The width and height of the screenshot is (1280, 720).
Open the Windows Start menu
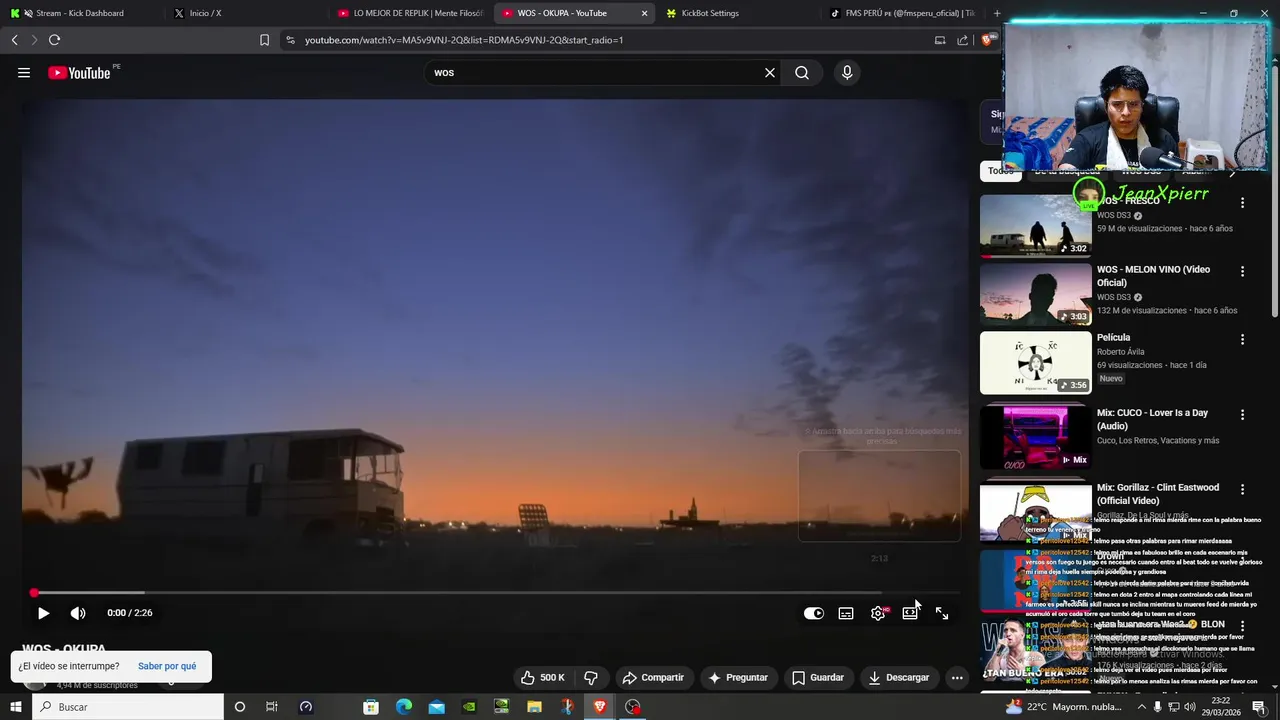tap(15, 707)
